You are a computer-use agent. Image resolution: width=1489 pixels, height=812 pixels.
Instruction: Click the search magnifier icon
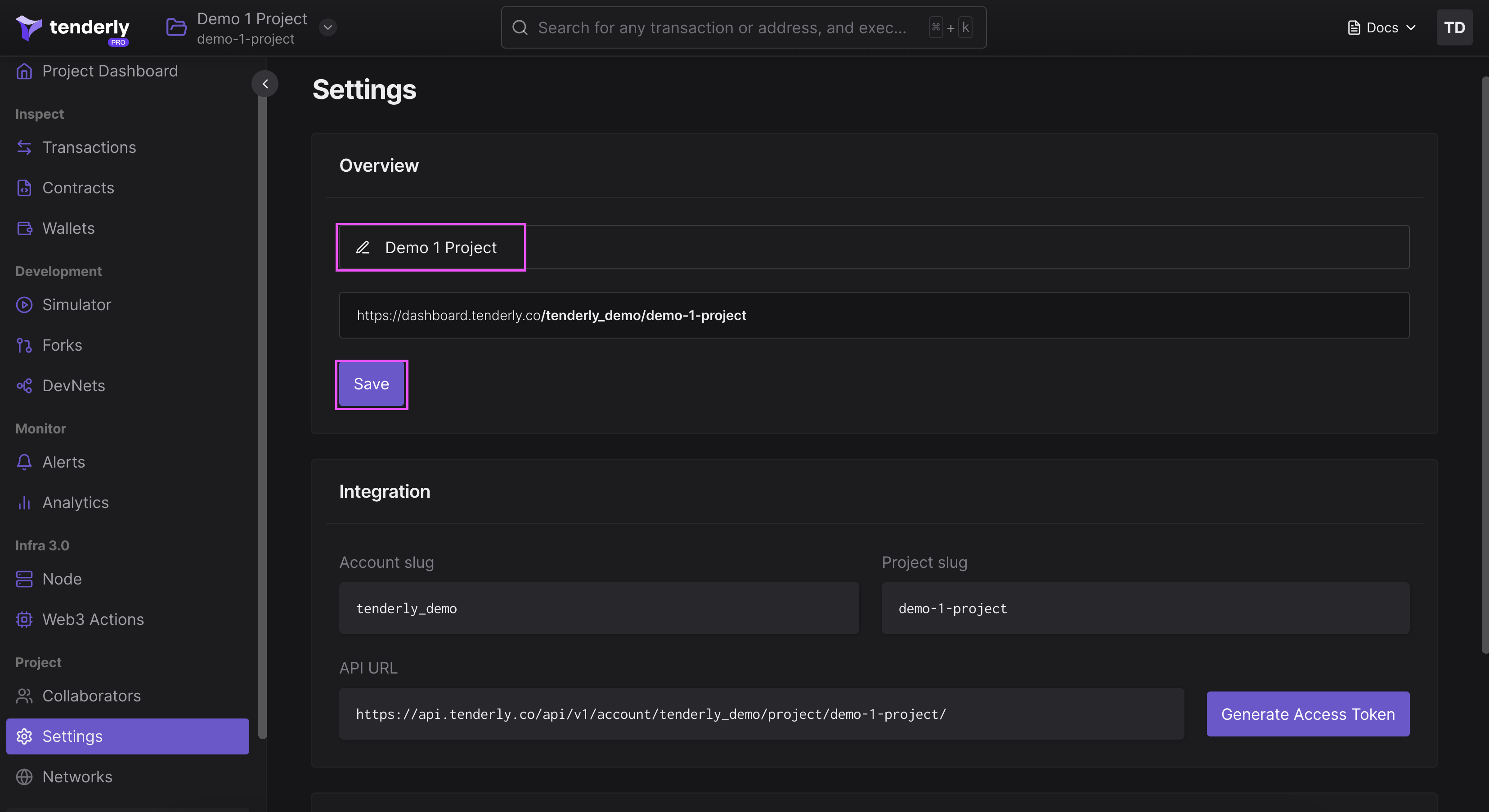coord(520,27)
